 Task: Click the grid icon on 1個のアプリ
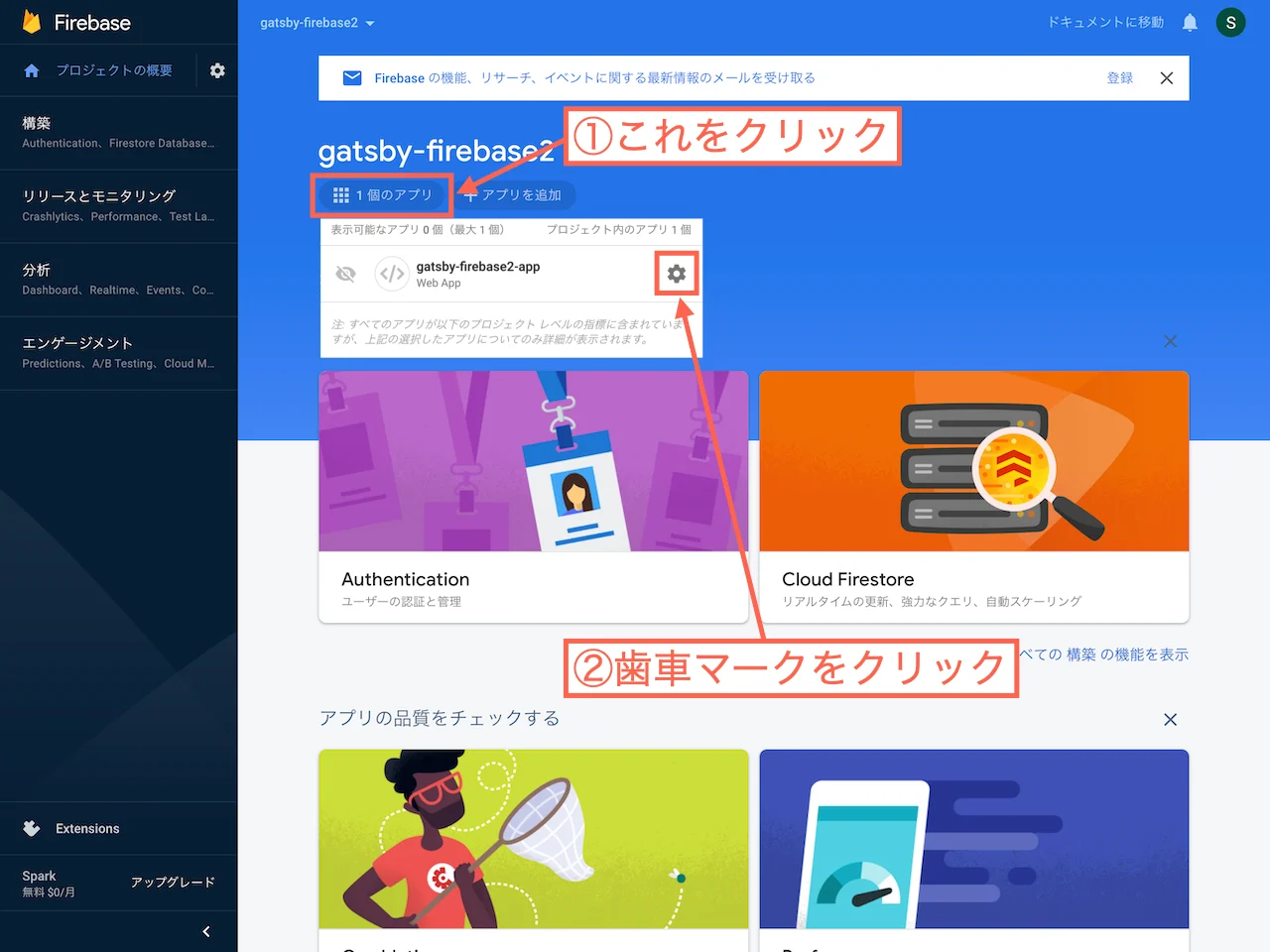[x=340, y=194]
